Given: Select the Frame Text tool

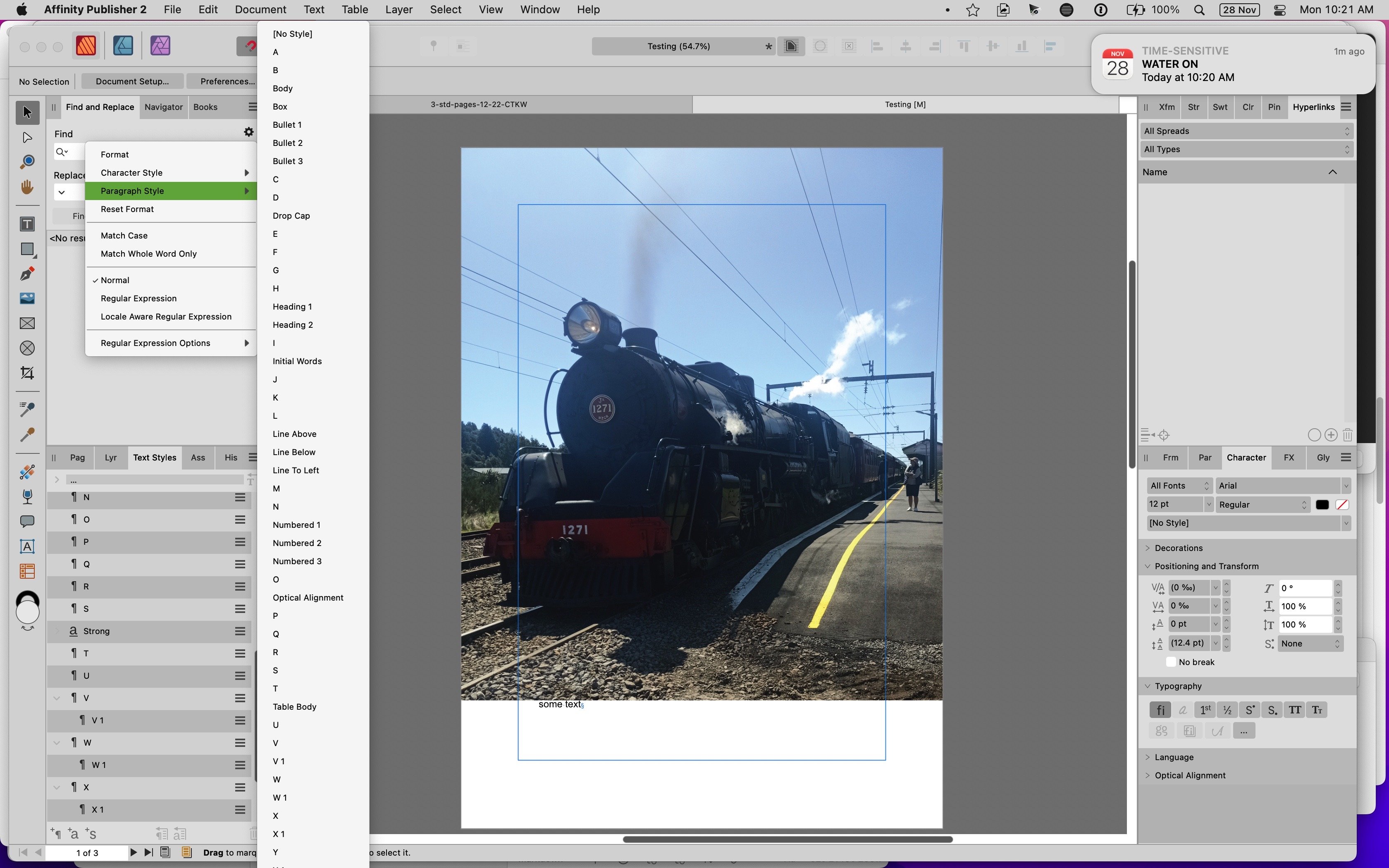Looking at the screenshot, I should 27,224.
